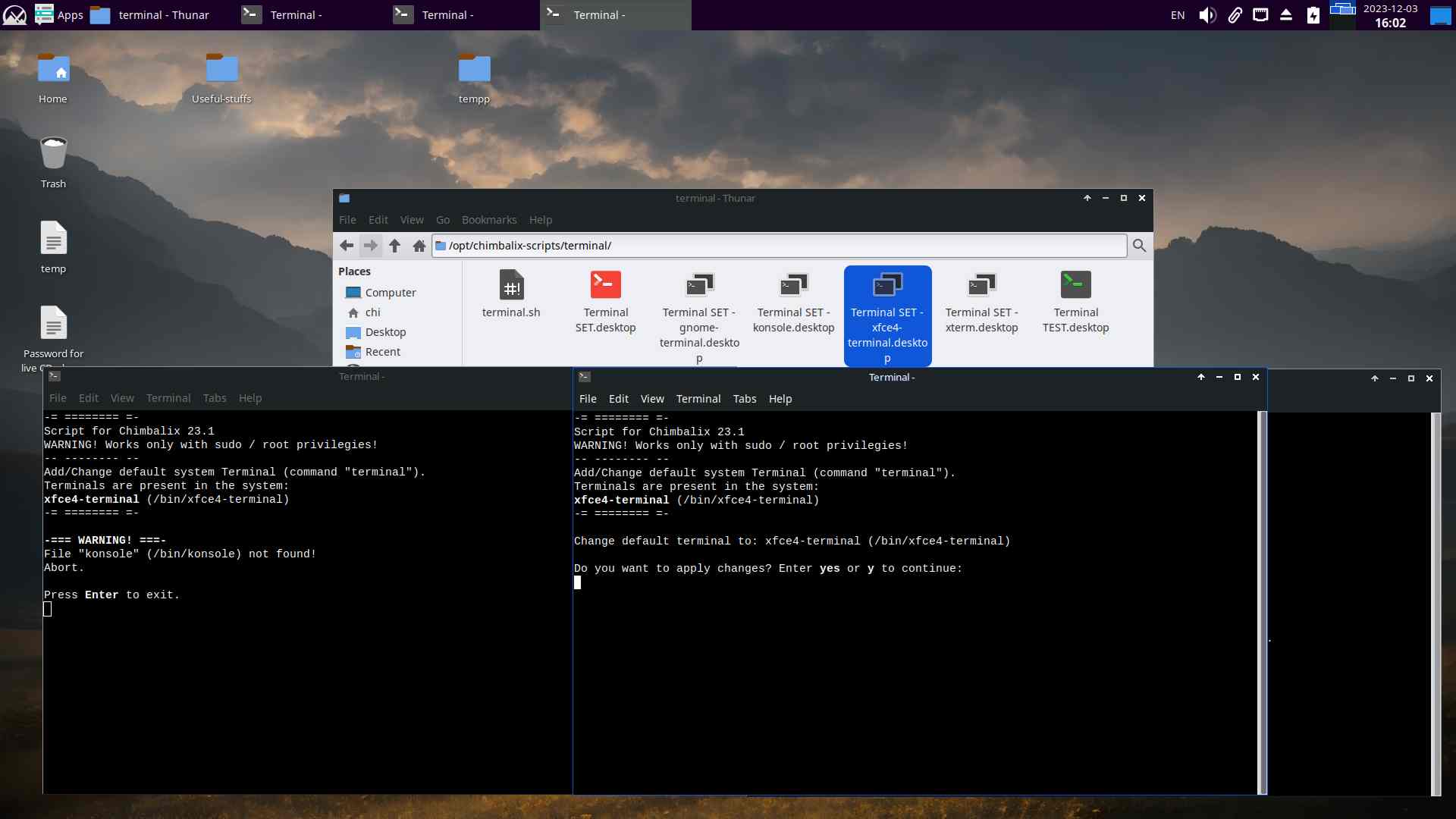This screenshot has height=819, width=1456.
Task: Open the Bookmarks menu in Thunar
Action: (x=488, y=220)
